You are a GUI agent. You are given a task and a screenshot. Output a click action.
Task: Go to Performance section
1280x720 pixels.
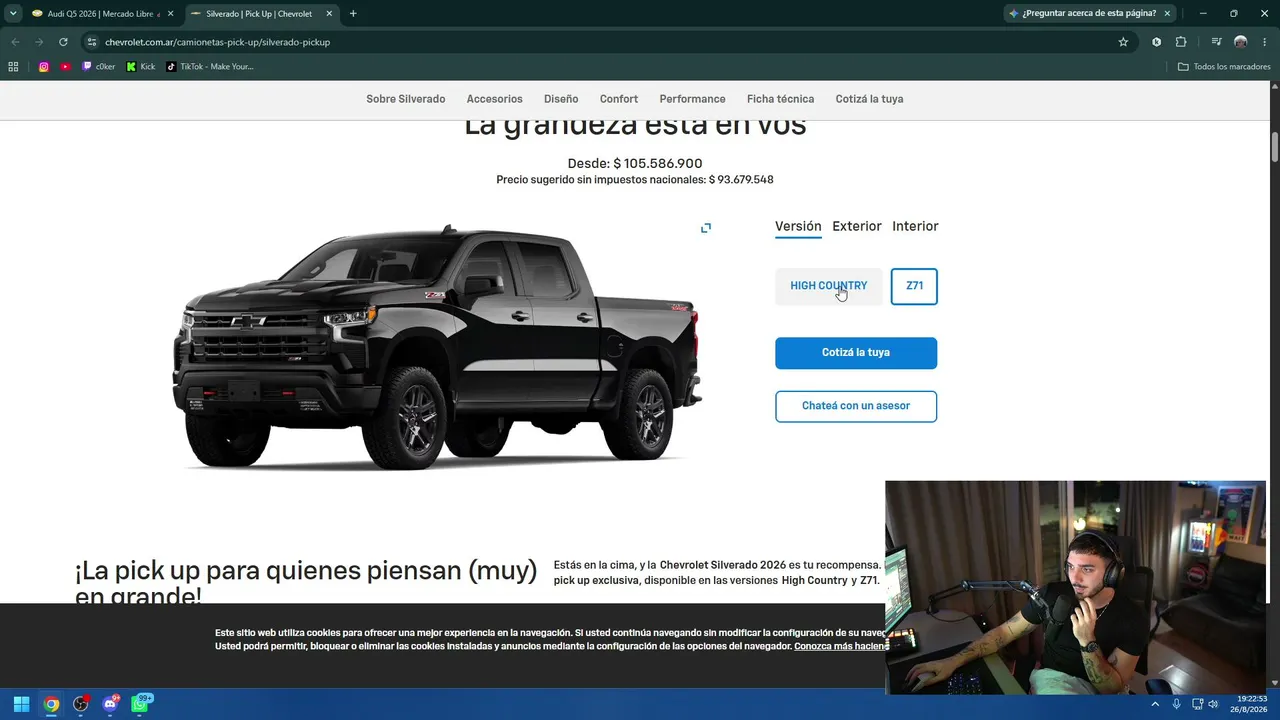[692, 99]
